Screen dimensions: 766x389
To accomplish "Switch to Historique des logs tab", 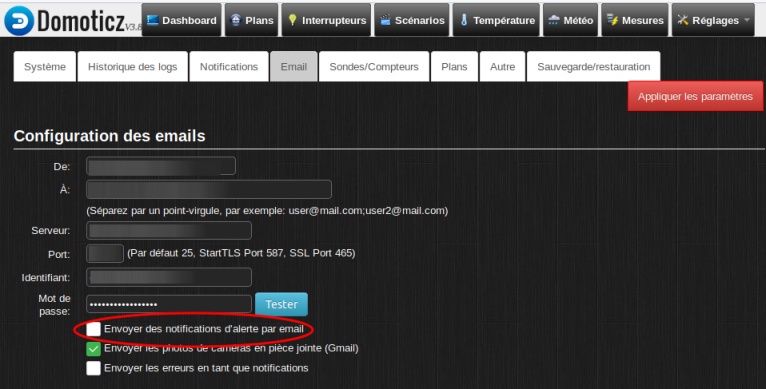I will (x=132, y=66).
